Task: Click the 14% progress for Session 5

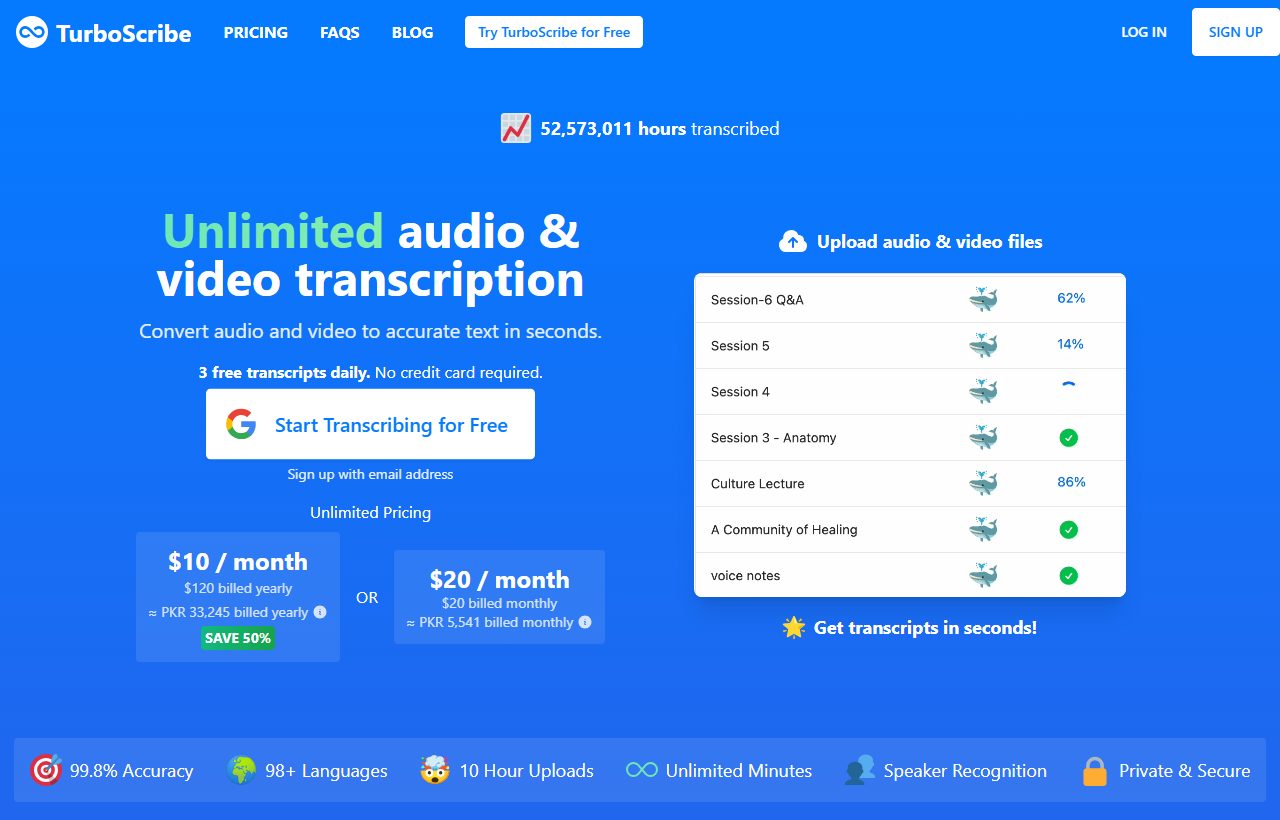Action: pos(1070,344)
